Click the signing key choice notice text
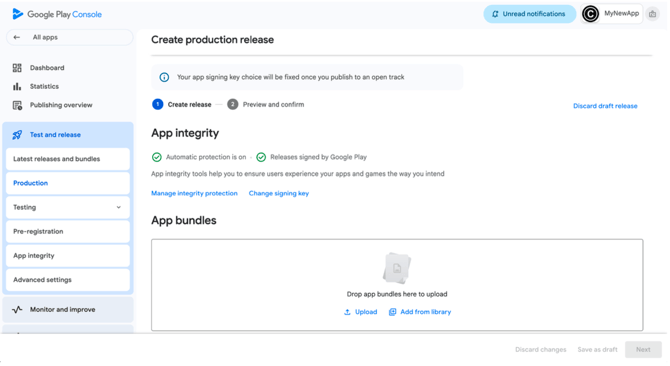 point(291,77)
